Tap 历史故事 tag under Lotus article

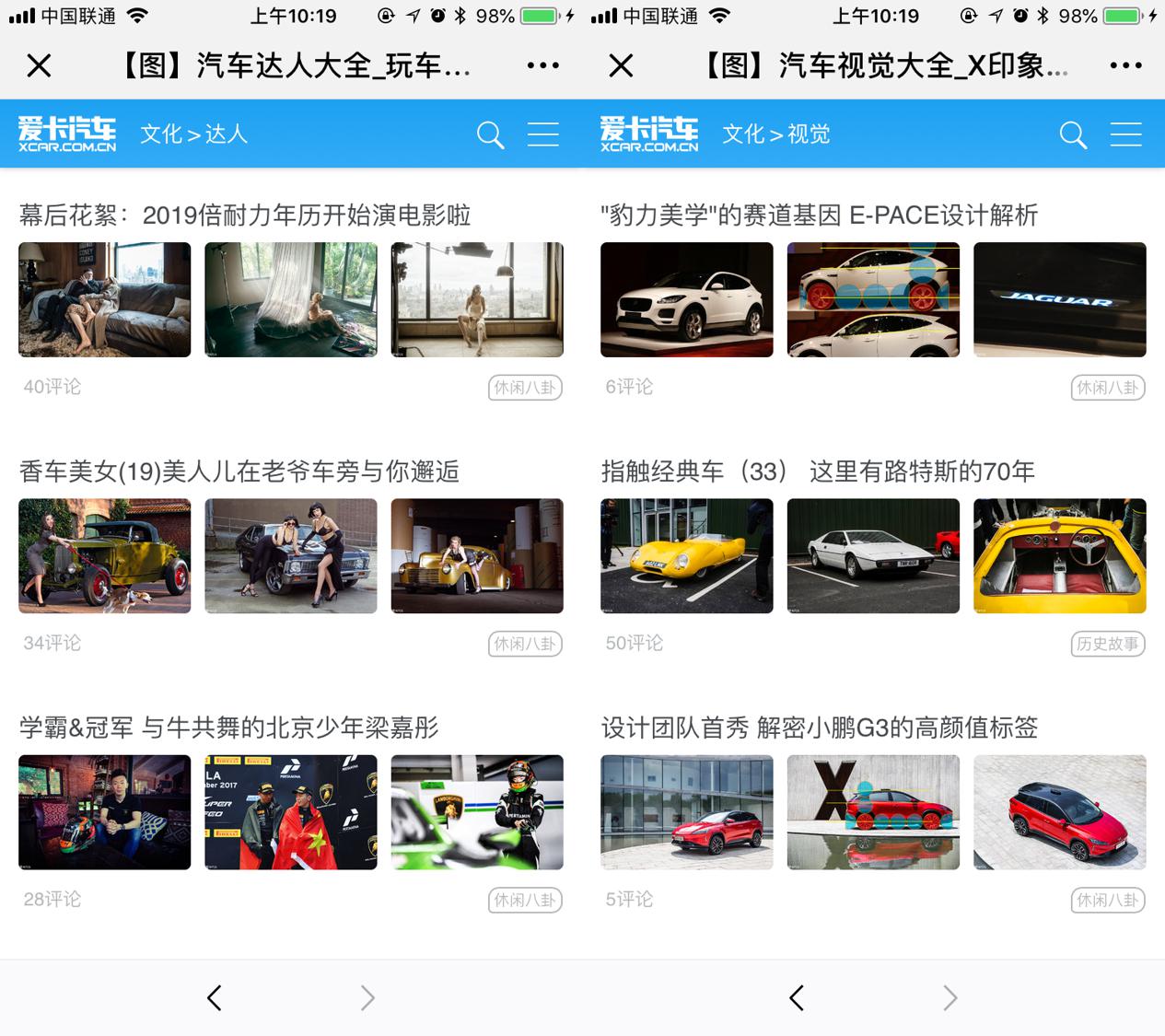(x=1107, y=644)
